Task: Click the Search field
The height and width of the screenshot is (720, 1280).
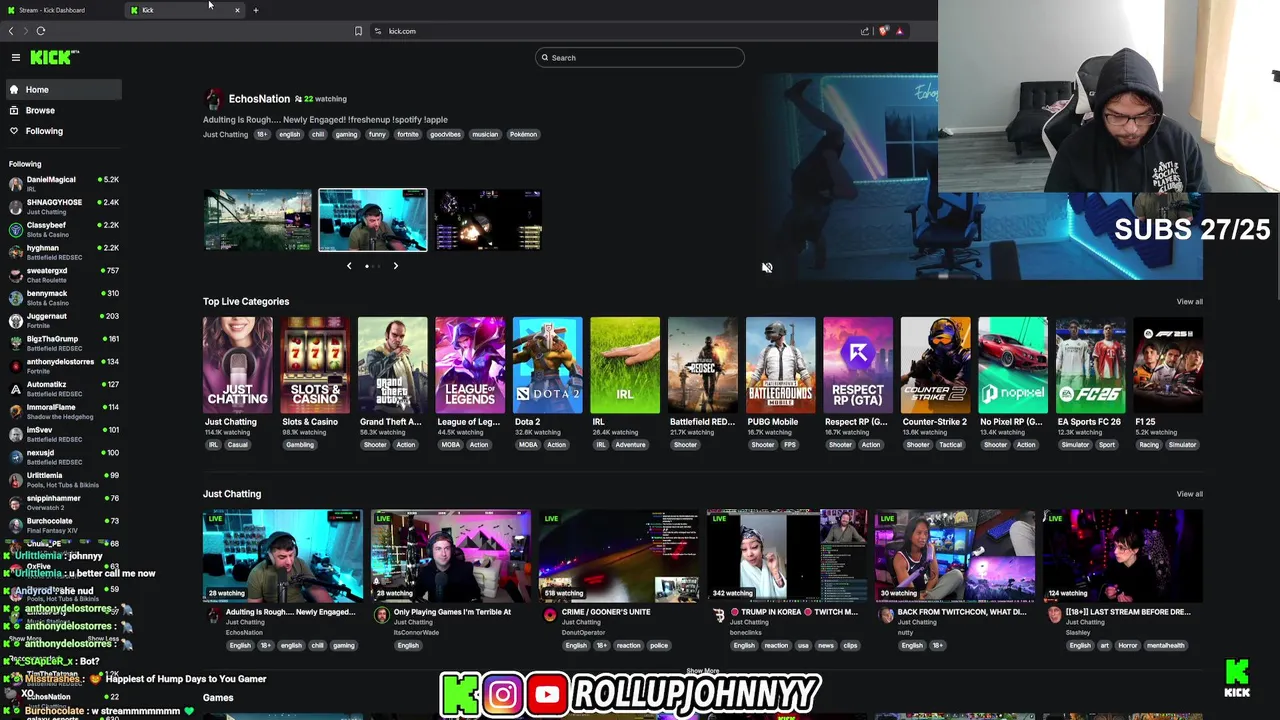Action: 640,58
